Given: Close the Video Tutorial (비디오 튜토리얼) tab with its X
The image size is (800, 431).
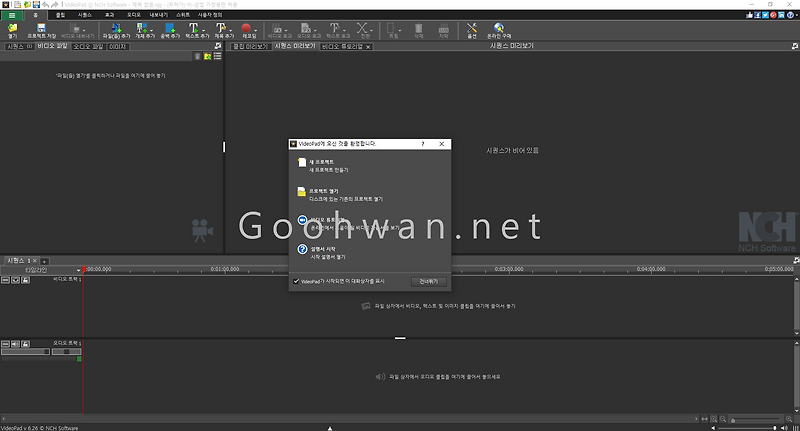Looking at the screenshot, I should click(368, 46).
